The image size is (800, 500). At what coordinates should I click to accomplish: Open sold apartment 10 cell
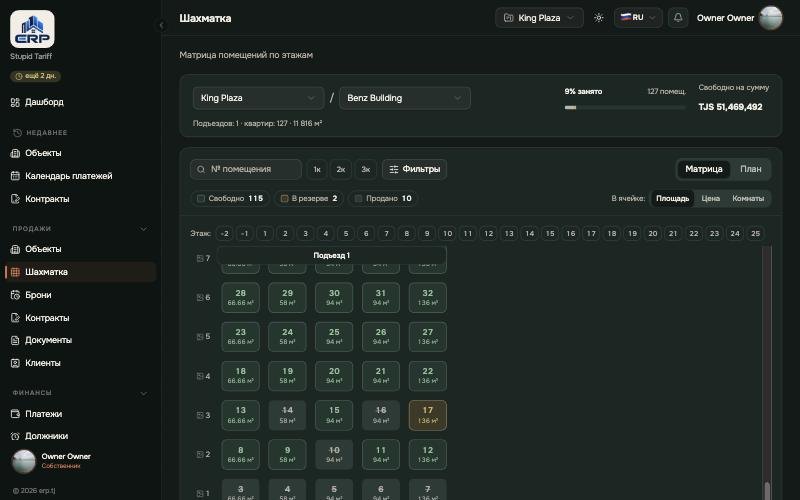tap(334, 455)
